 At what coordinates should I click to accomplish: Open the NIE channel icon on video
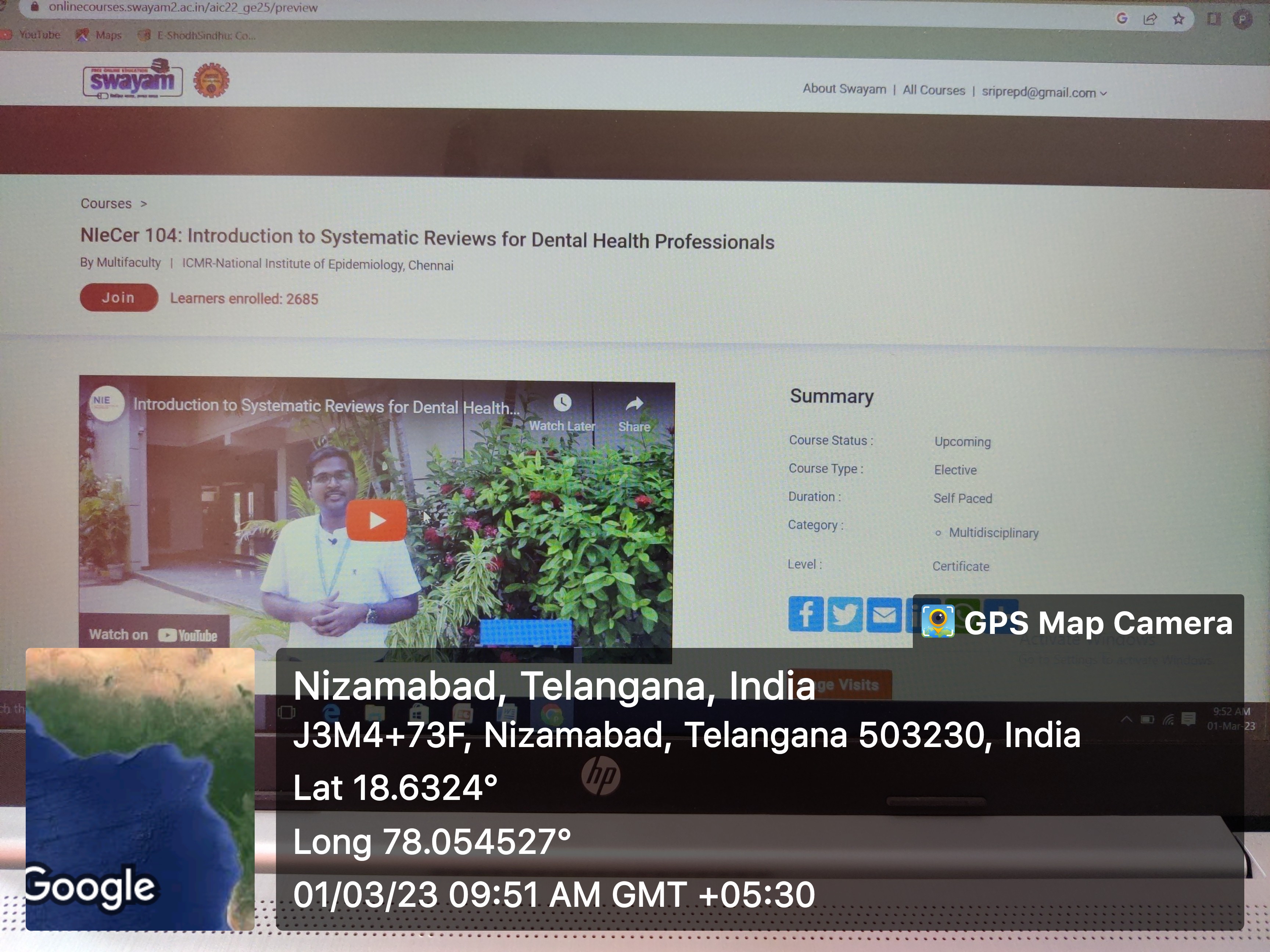pos(107,404)
